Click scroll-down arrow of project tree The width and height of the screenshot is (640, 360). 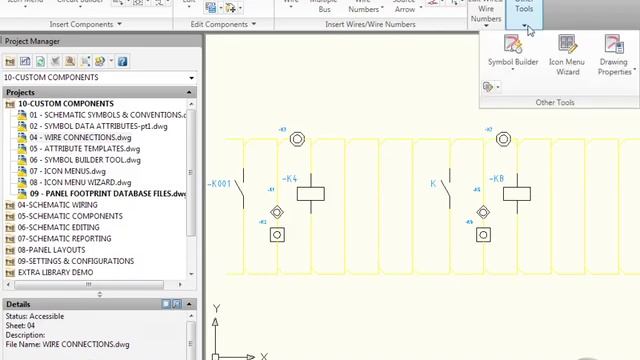[x=191, y=274]
